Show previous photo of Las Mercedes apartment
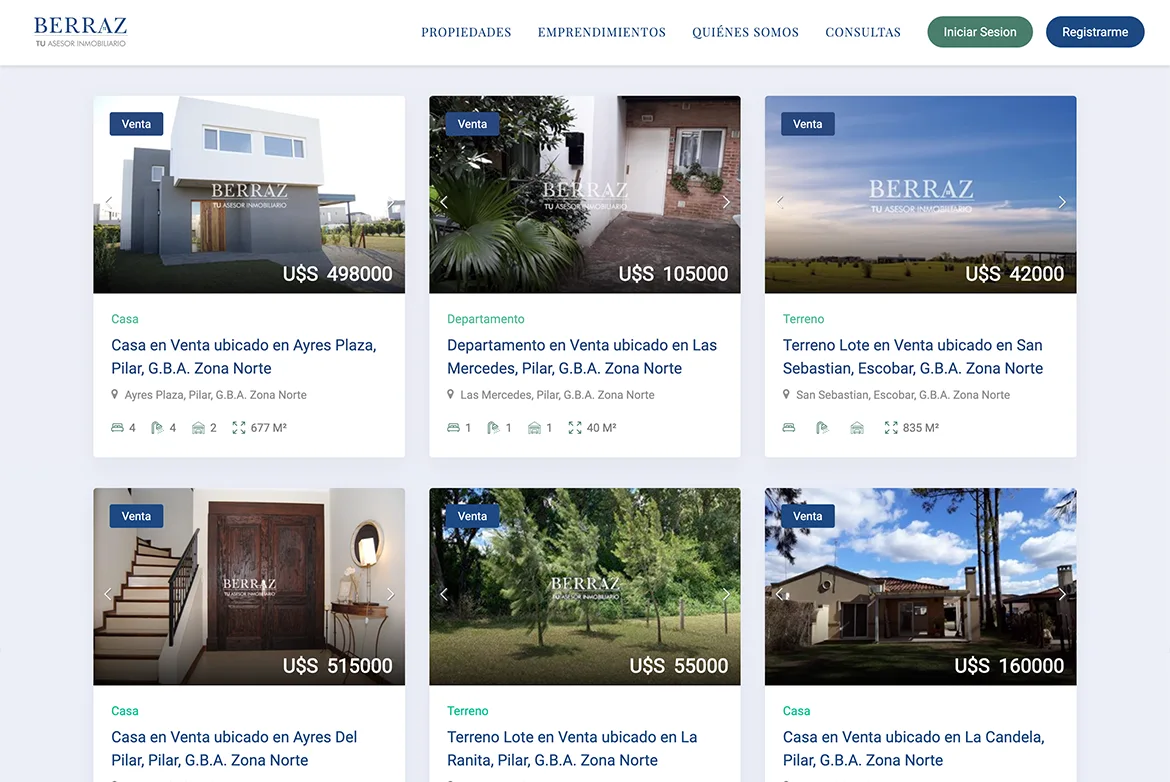This screenshot has width=1170, height=782. click(444, 202)
